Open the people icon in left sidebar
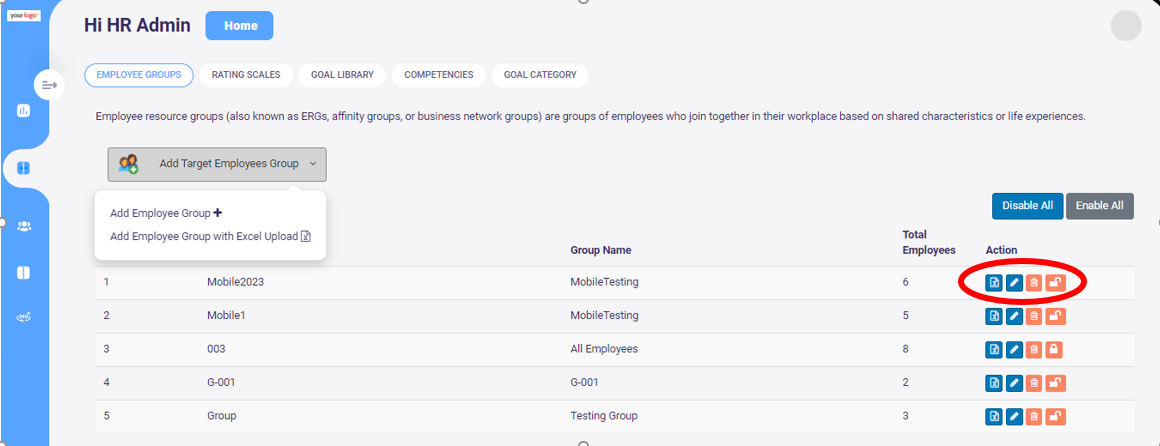 coord(24,226)
